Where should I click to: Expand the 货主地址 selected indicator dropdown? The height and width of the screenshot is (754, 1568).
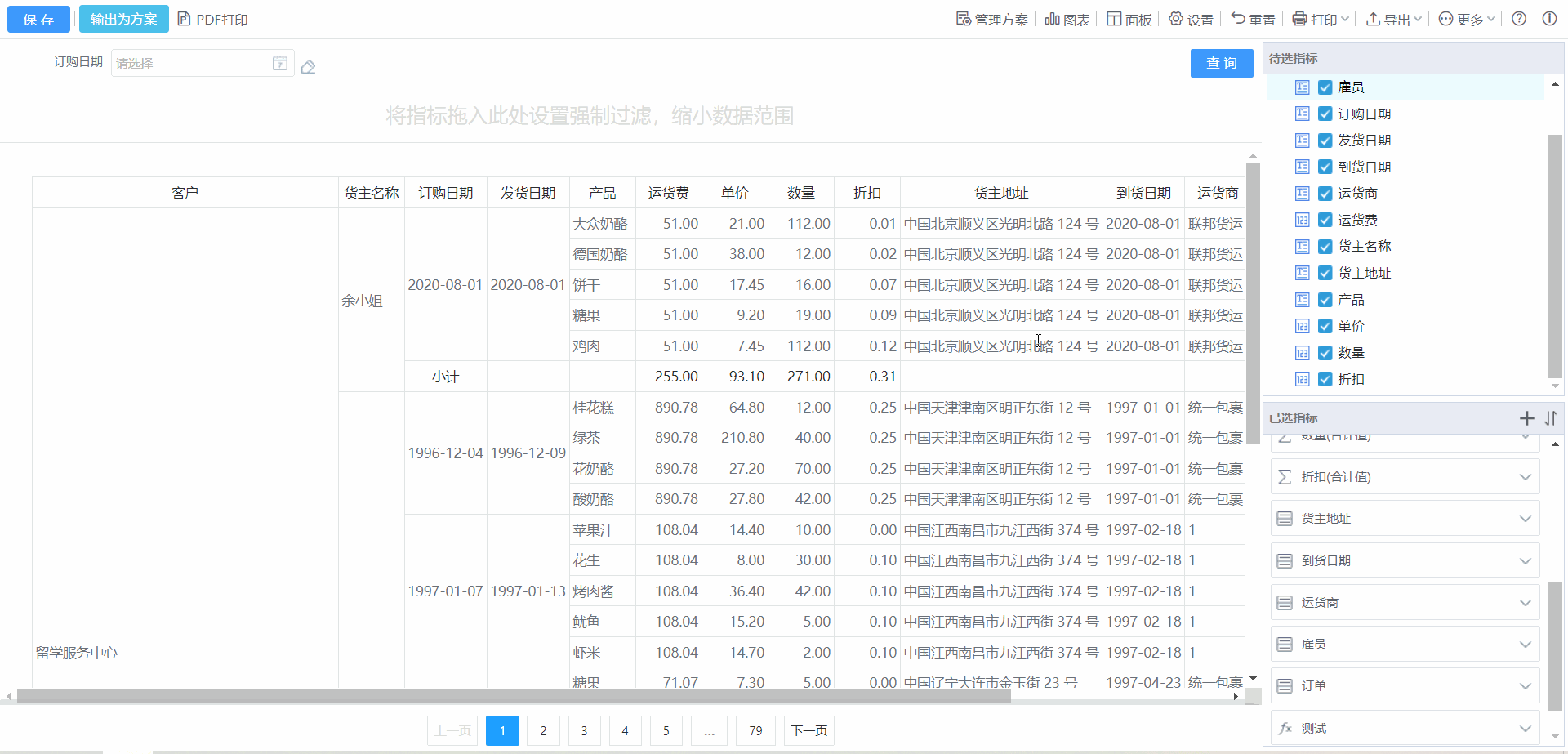tap(1525, 519)
